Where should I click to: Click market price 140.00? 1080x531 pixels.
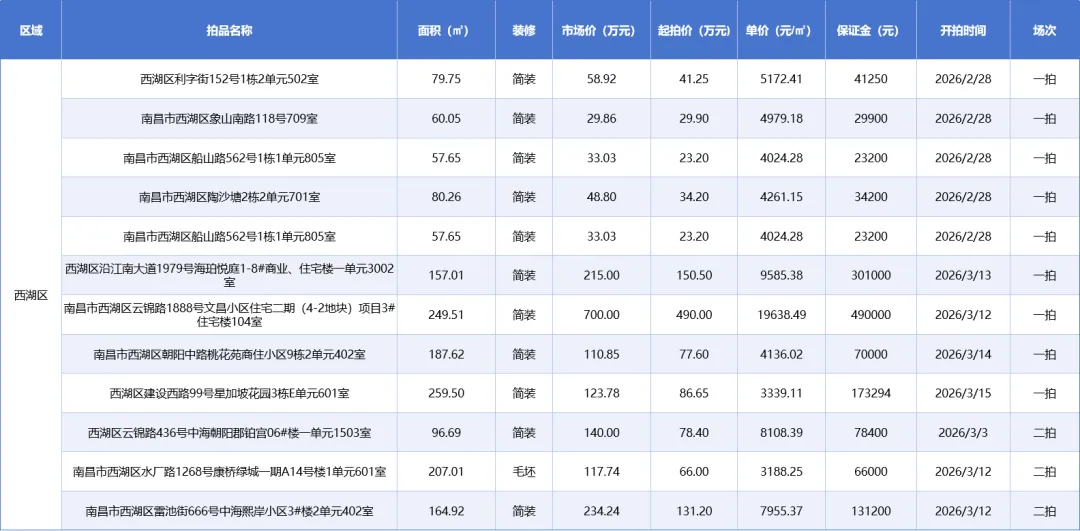tap(600, 433)
